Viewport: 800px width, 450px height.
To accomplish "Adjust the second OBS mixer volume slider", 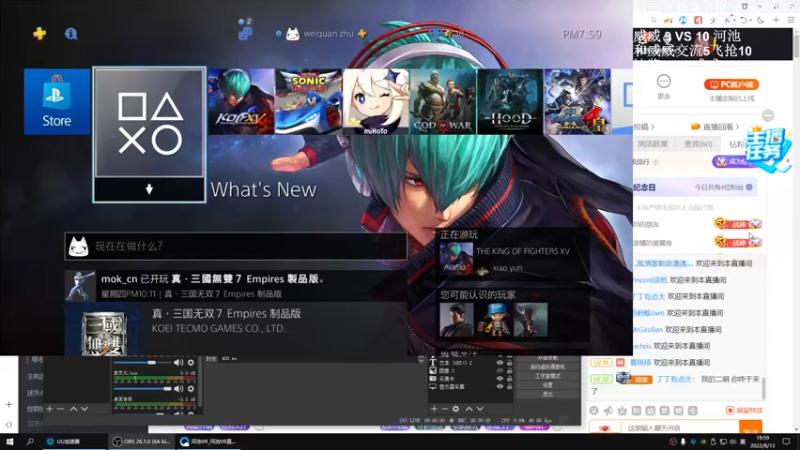I will (142, 389).
